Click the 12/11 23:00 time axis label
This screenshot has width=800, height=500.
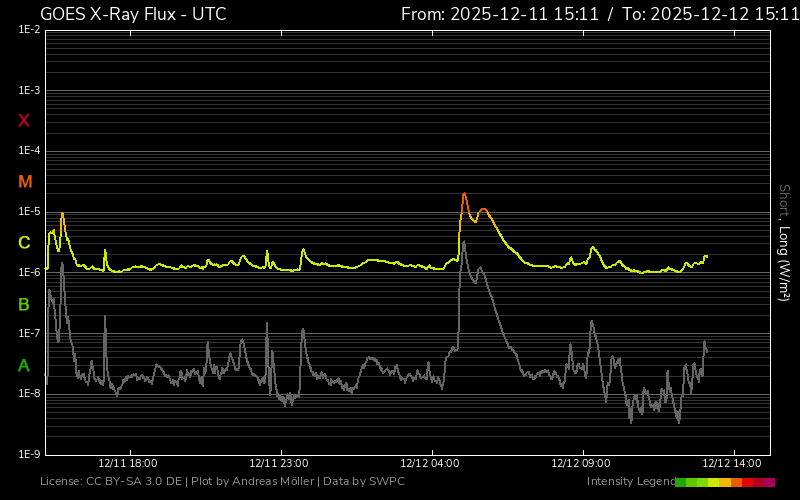click(x=279, y=463)
